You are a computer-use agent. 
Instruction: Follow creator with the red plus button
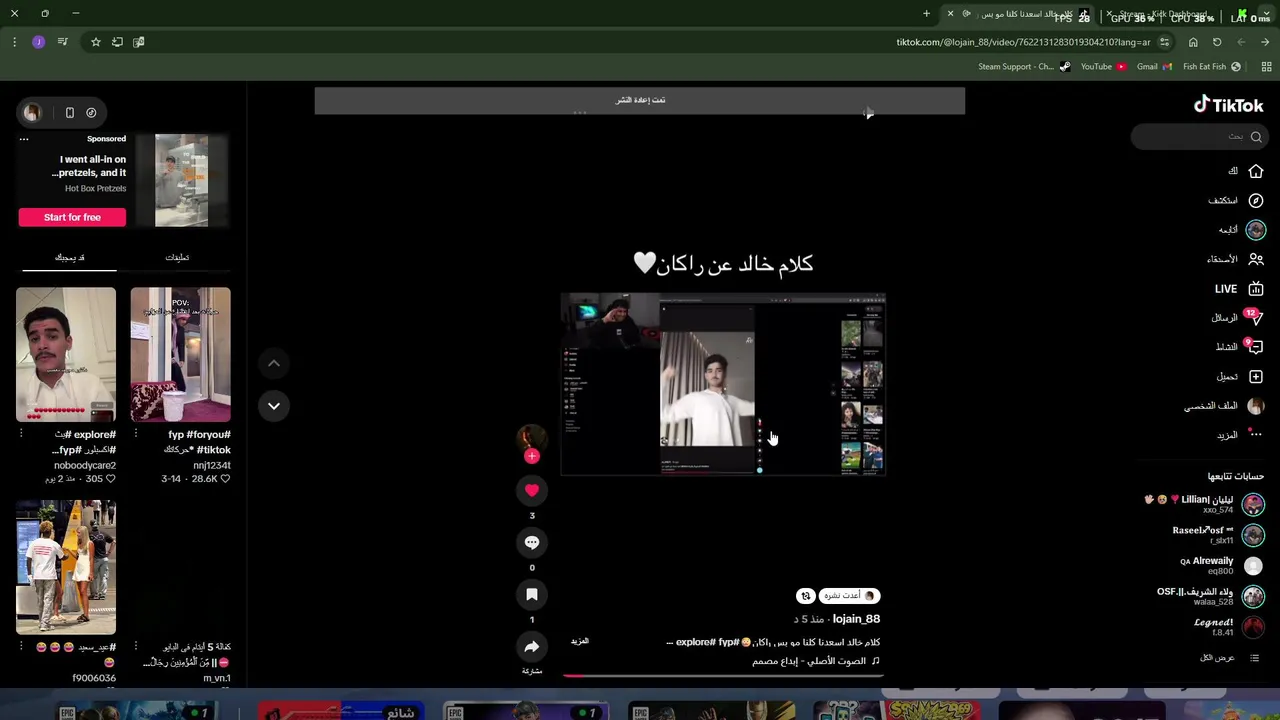click(532, 456)
